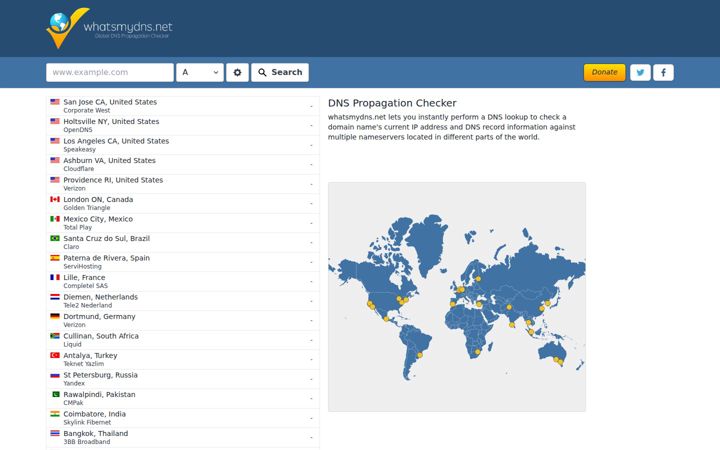Focus the www.example.com domain field
720x450 pixels.
(x=110, y=73)
